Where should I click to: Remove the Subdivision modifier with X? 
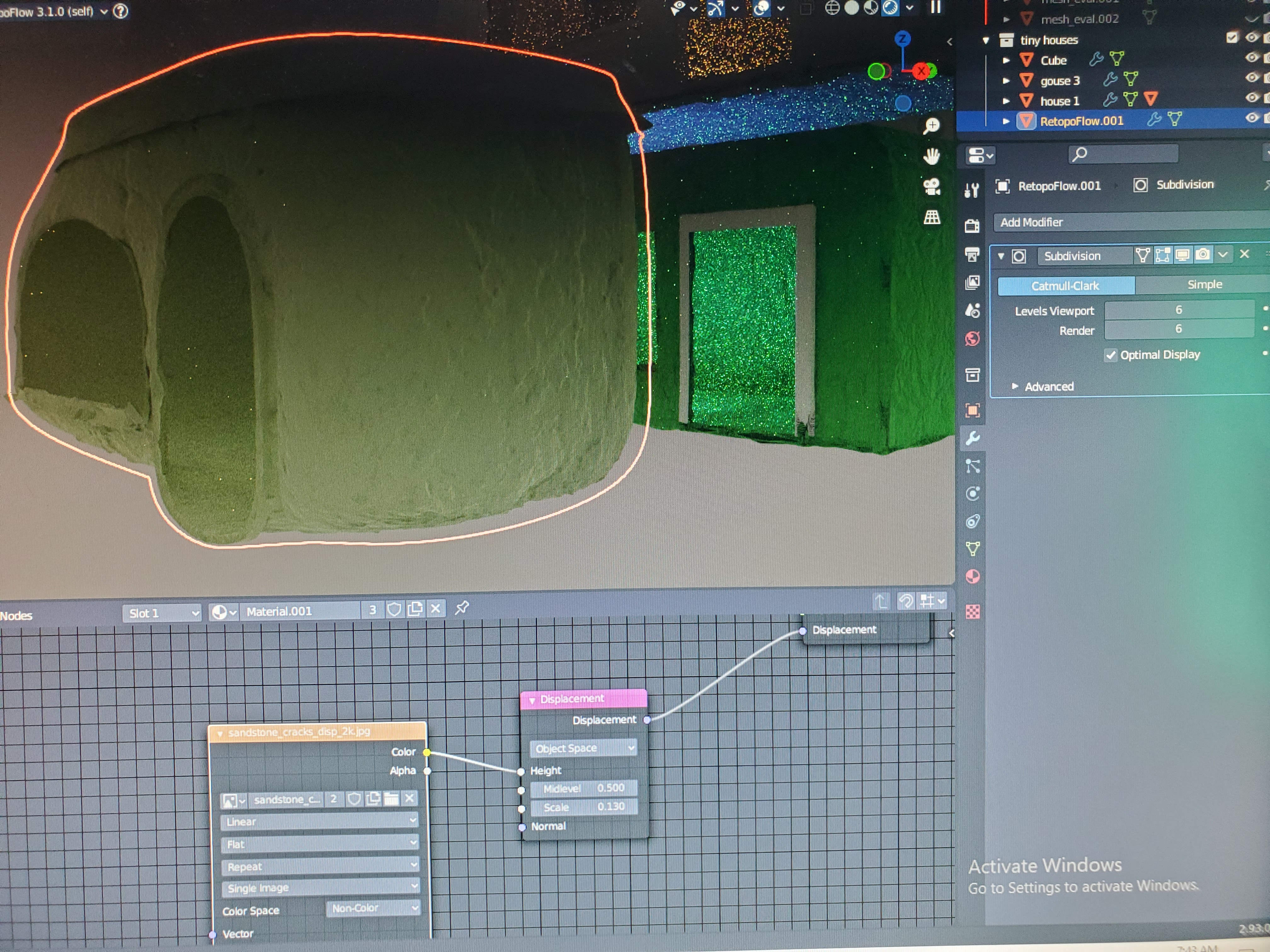[1244, 254]
